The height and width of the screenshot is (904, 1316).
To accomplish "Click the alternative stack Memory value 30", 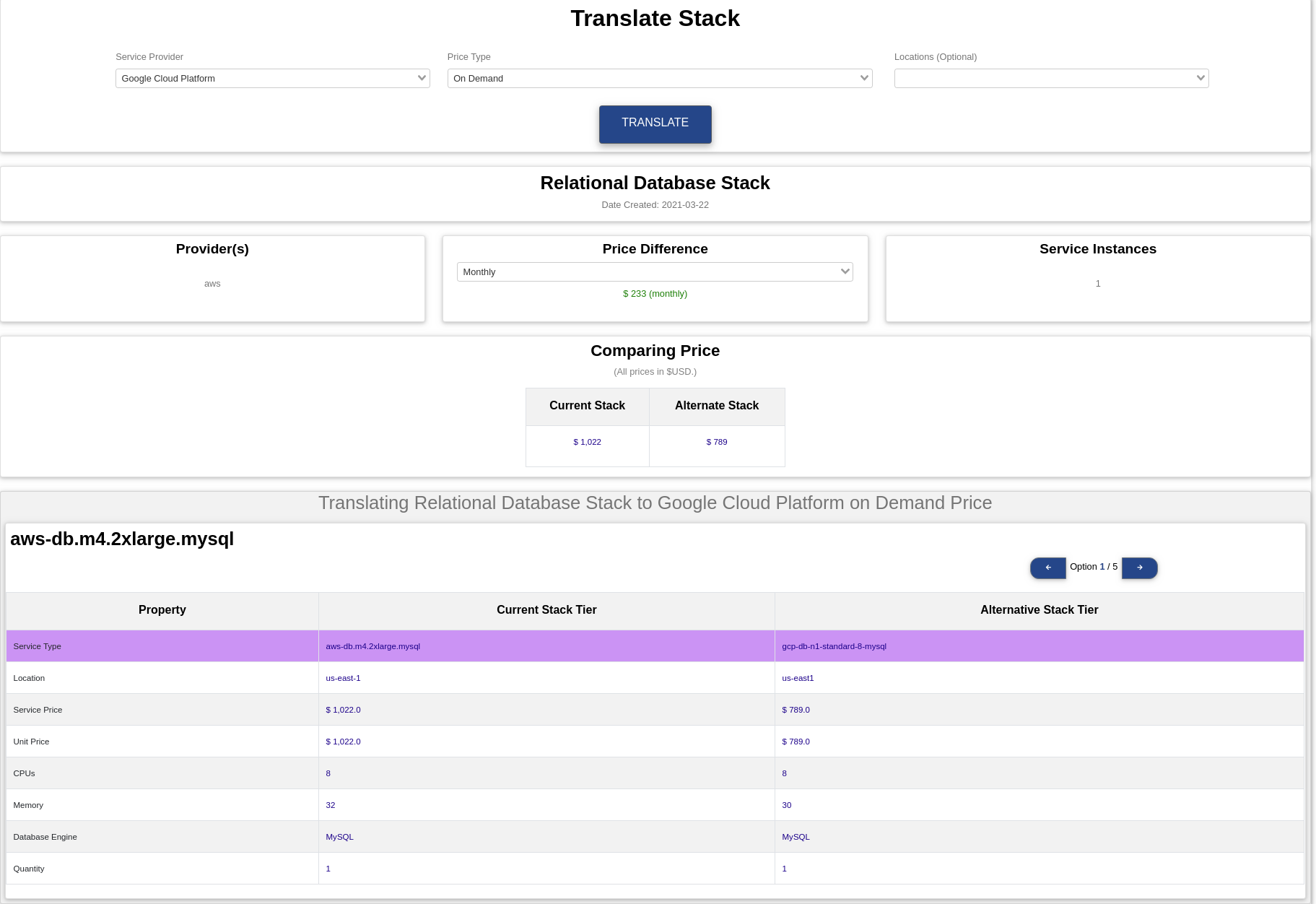I will (786, 805).
